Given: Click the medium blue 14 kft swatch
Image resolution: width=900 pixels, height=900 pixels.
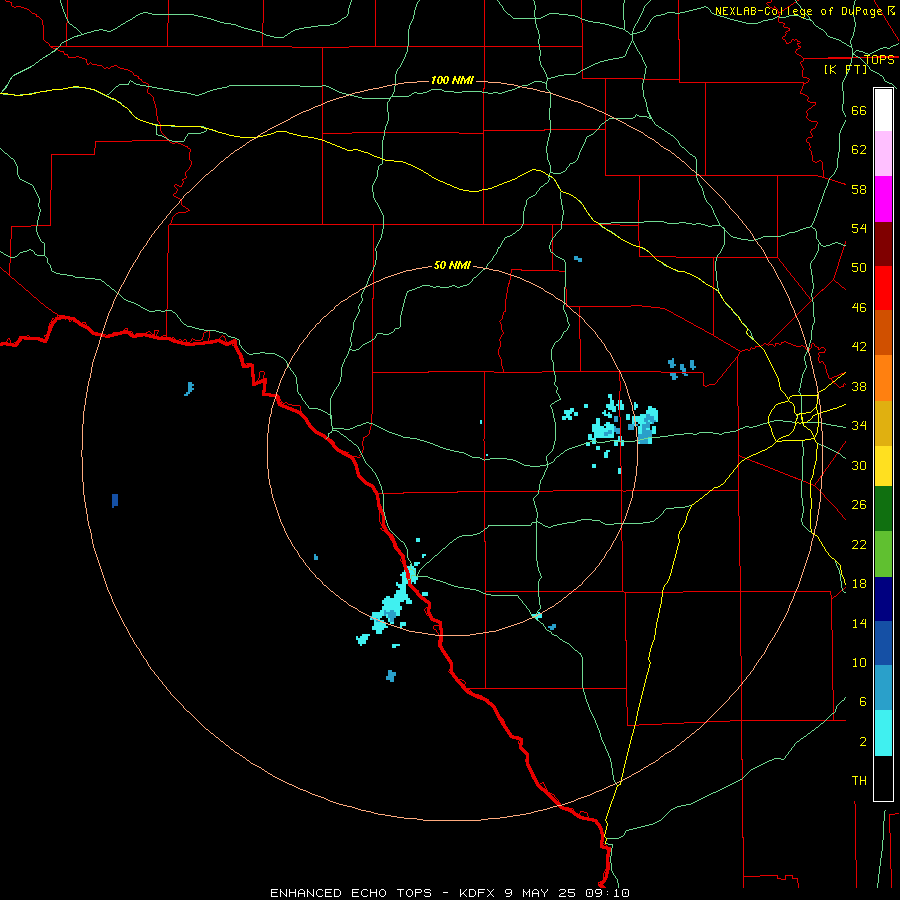Looking at the screenshot, I should click(x=883, y=643).
